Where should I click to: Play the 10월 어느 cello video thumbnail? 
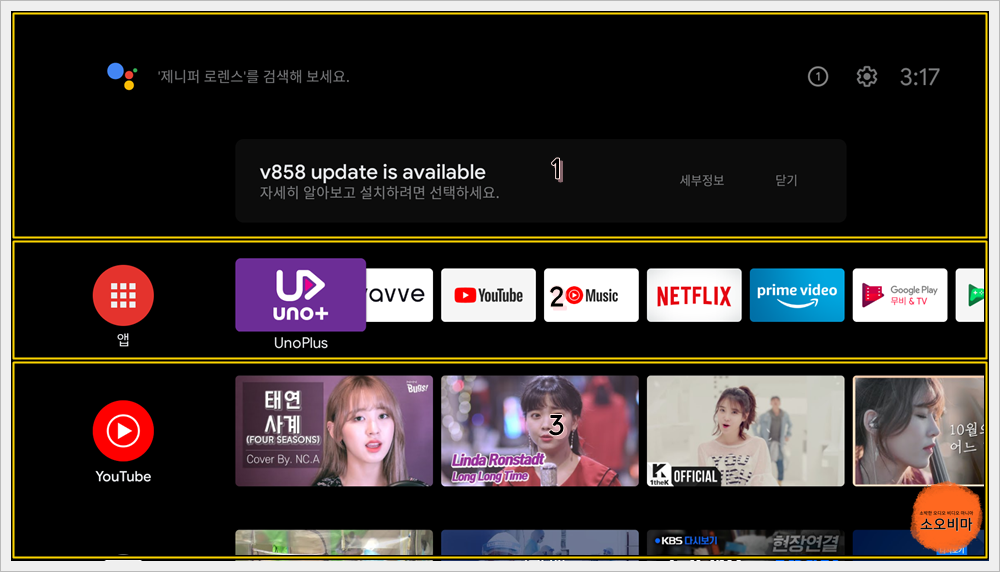(x=918, y=430)
